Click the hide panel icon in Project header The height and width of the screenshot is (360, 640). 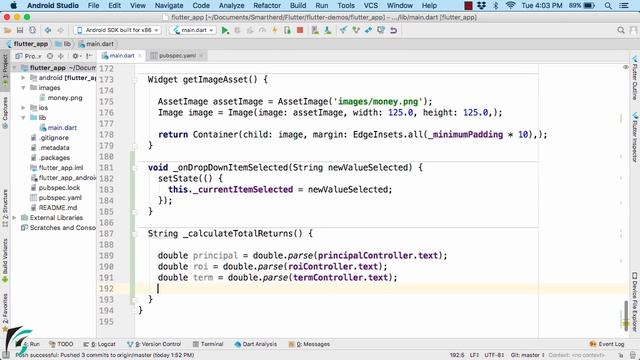(x=89, y=56)
